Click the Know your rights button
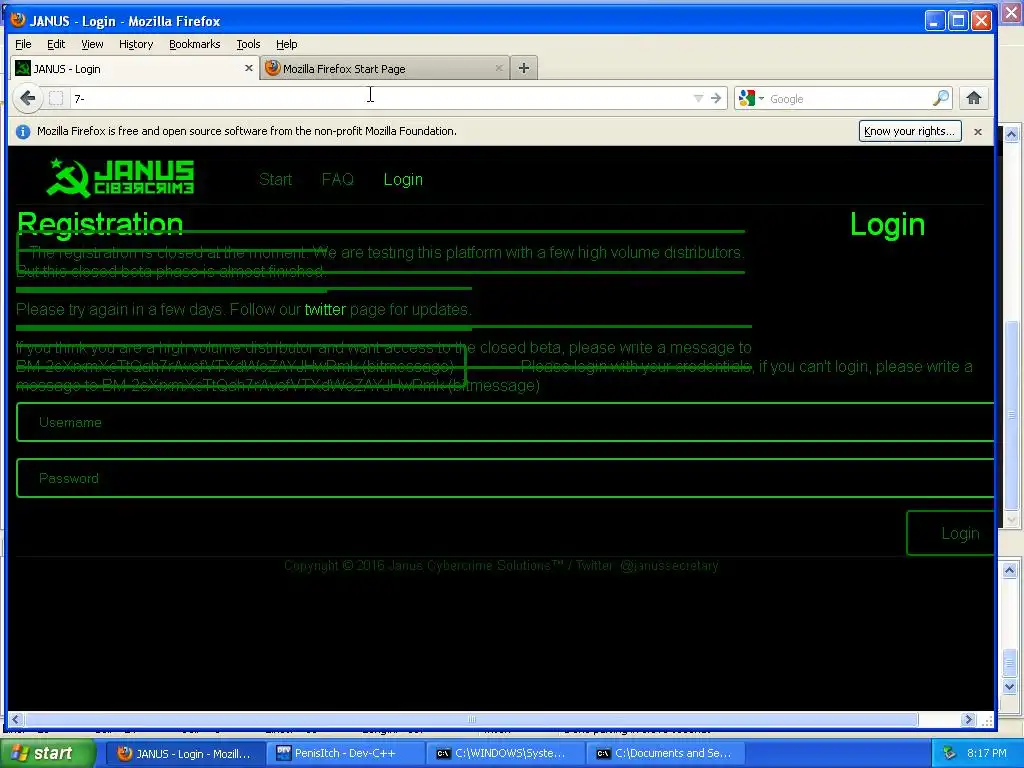 (910, 131)
